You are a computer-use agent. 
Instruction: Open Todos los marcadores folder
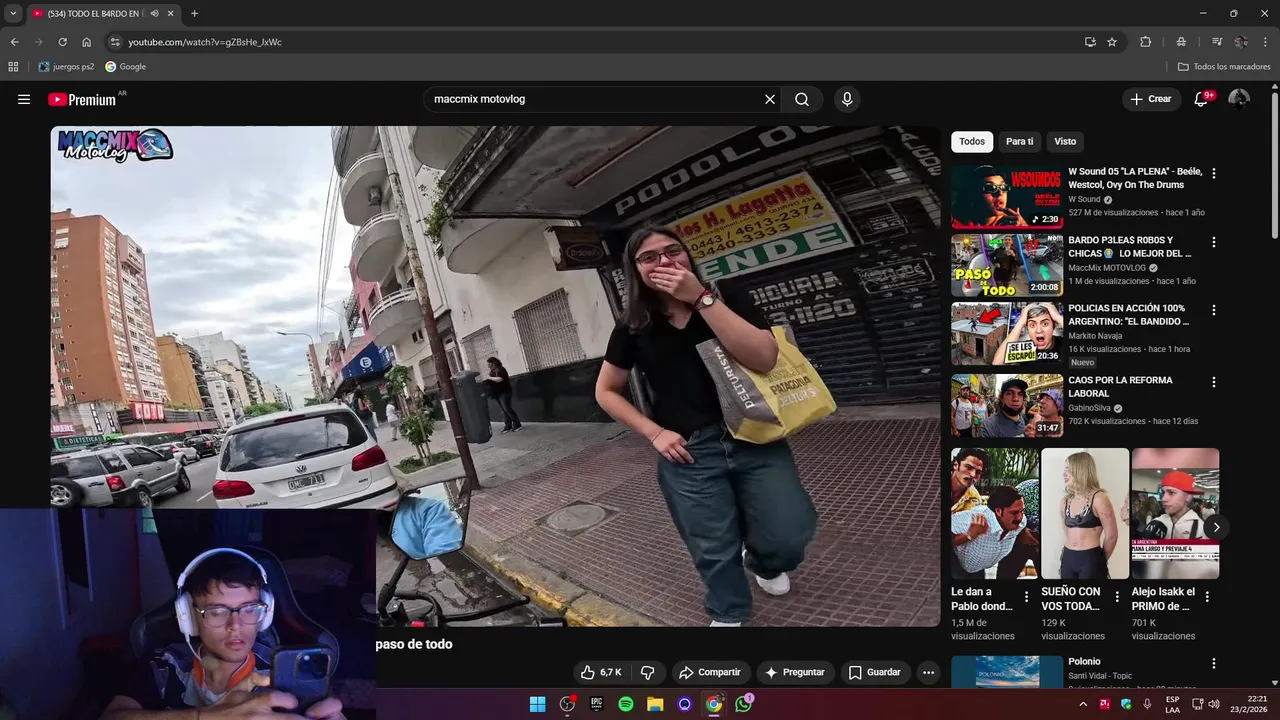(x=1224, y=67)
